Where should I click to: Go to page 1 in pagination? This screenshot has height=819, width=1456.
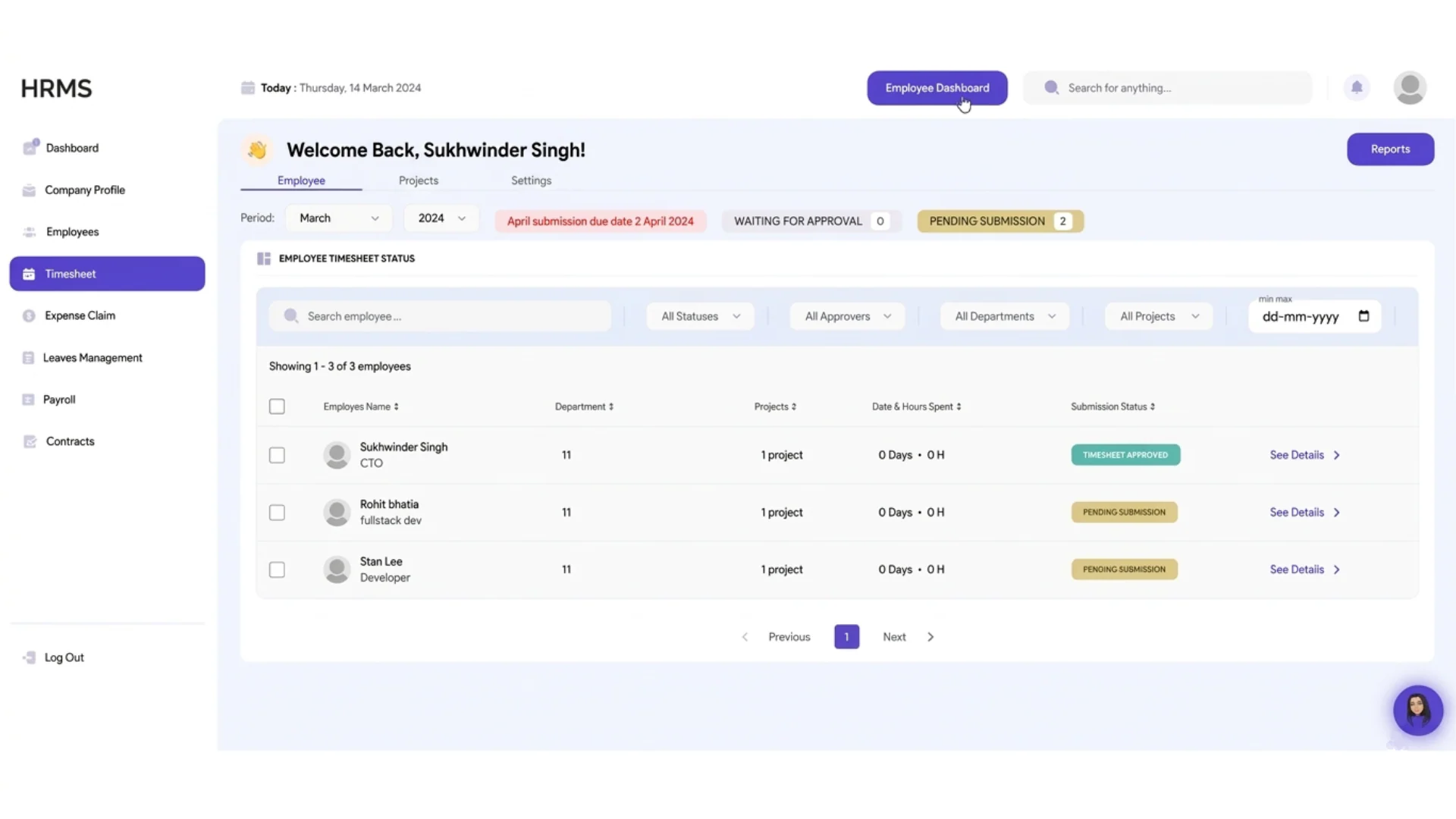846,637
